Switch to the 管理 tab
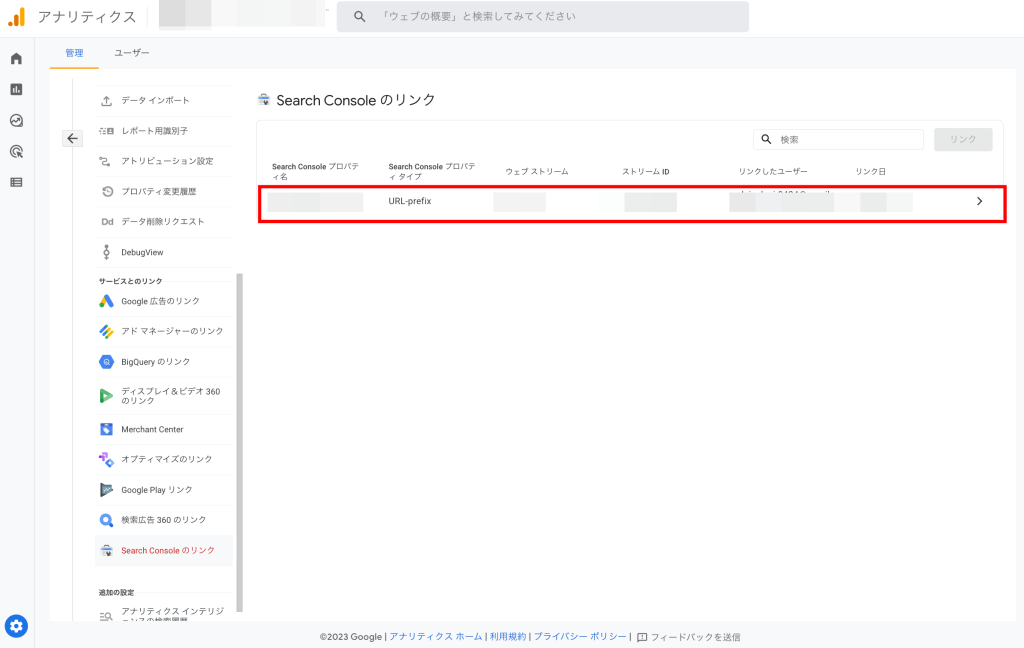 click(x=74, y=53)
